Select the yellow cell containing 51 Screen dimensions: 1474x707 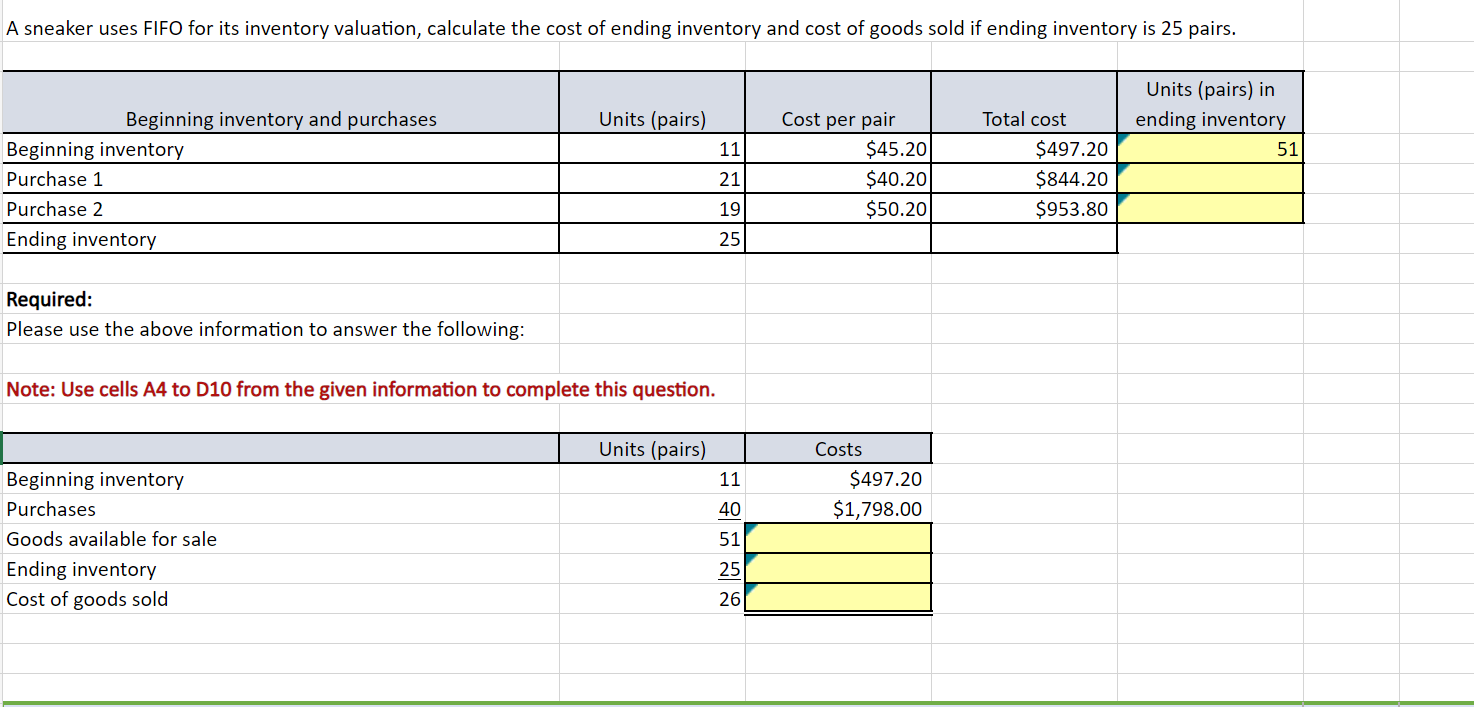click(1210, 148)
